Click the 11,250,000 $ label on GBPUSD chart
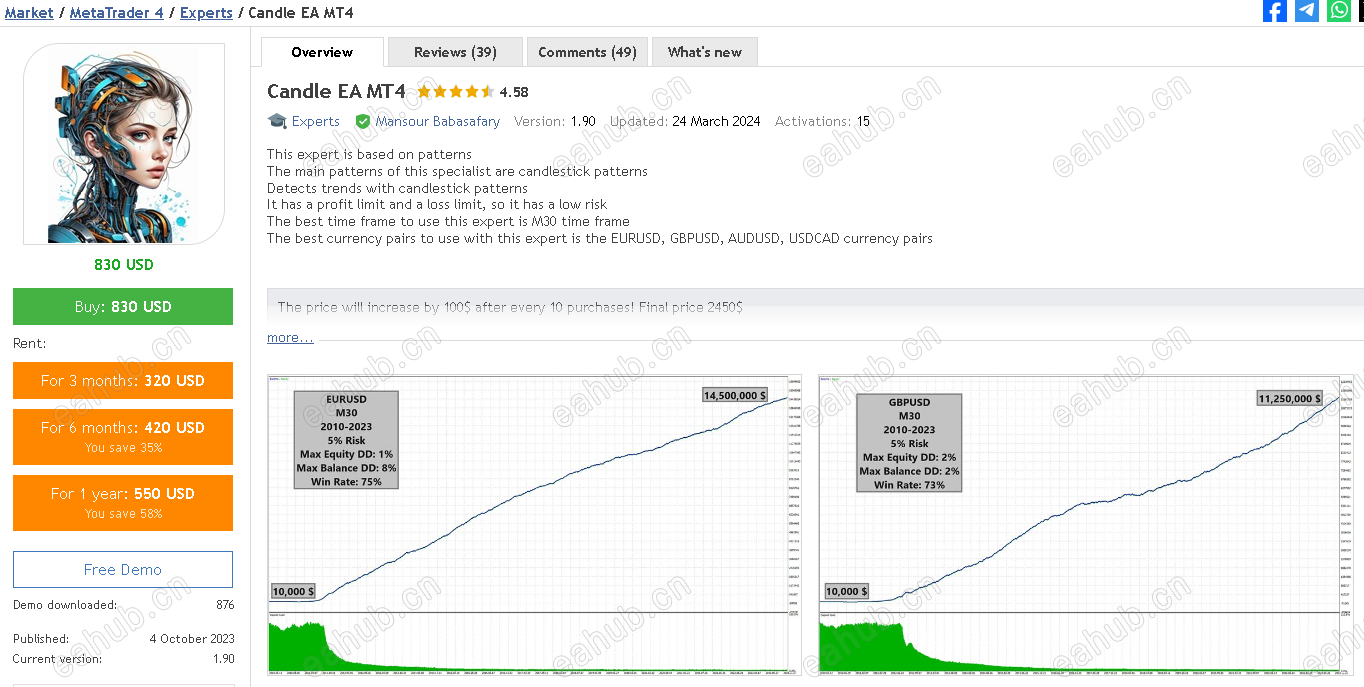The width and height of the screenshot is (1364, 687). (1290, 398)
